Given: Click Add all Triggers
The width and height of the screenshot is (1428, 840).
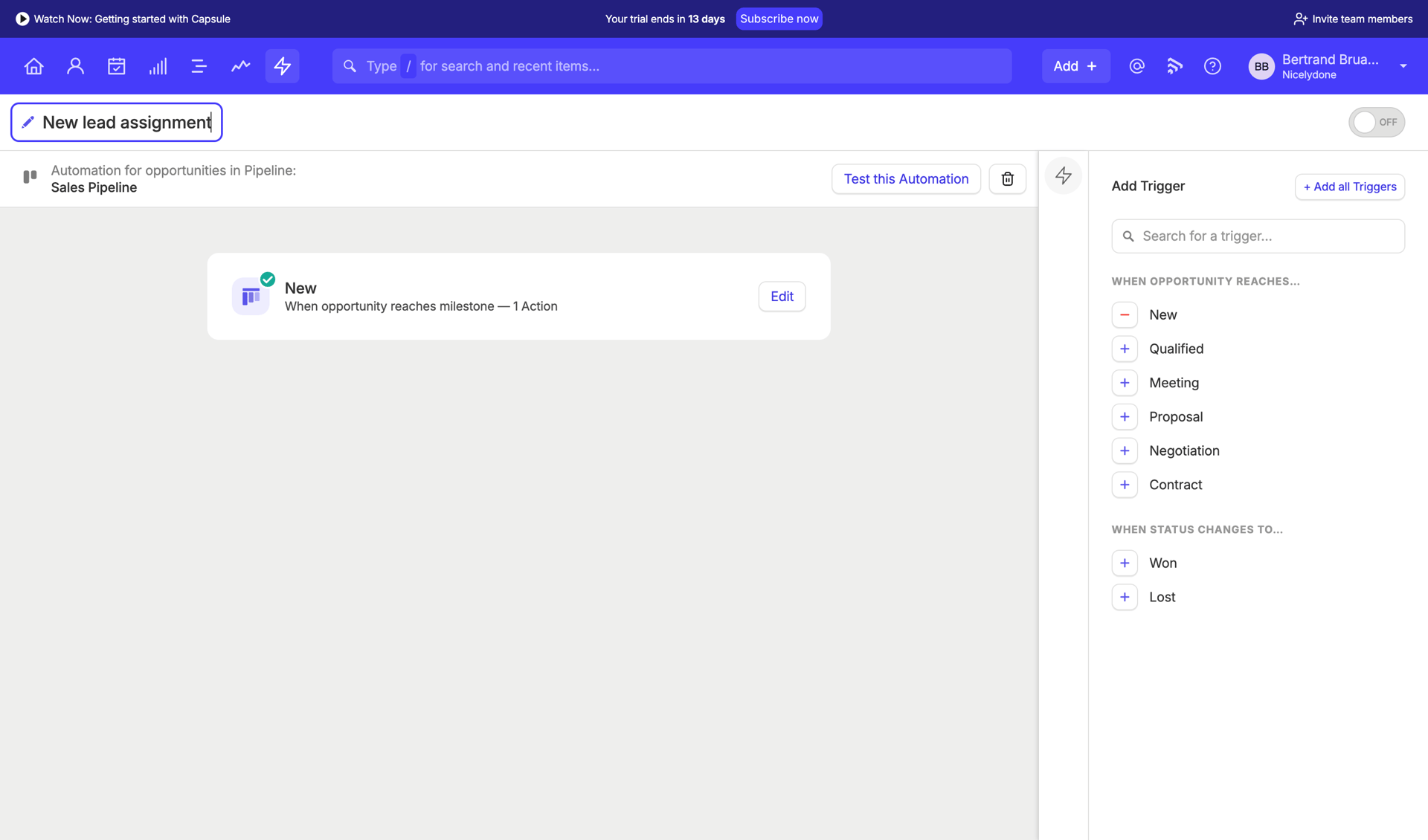Looking at the screenshot, I should [x=1349, y=187].
